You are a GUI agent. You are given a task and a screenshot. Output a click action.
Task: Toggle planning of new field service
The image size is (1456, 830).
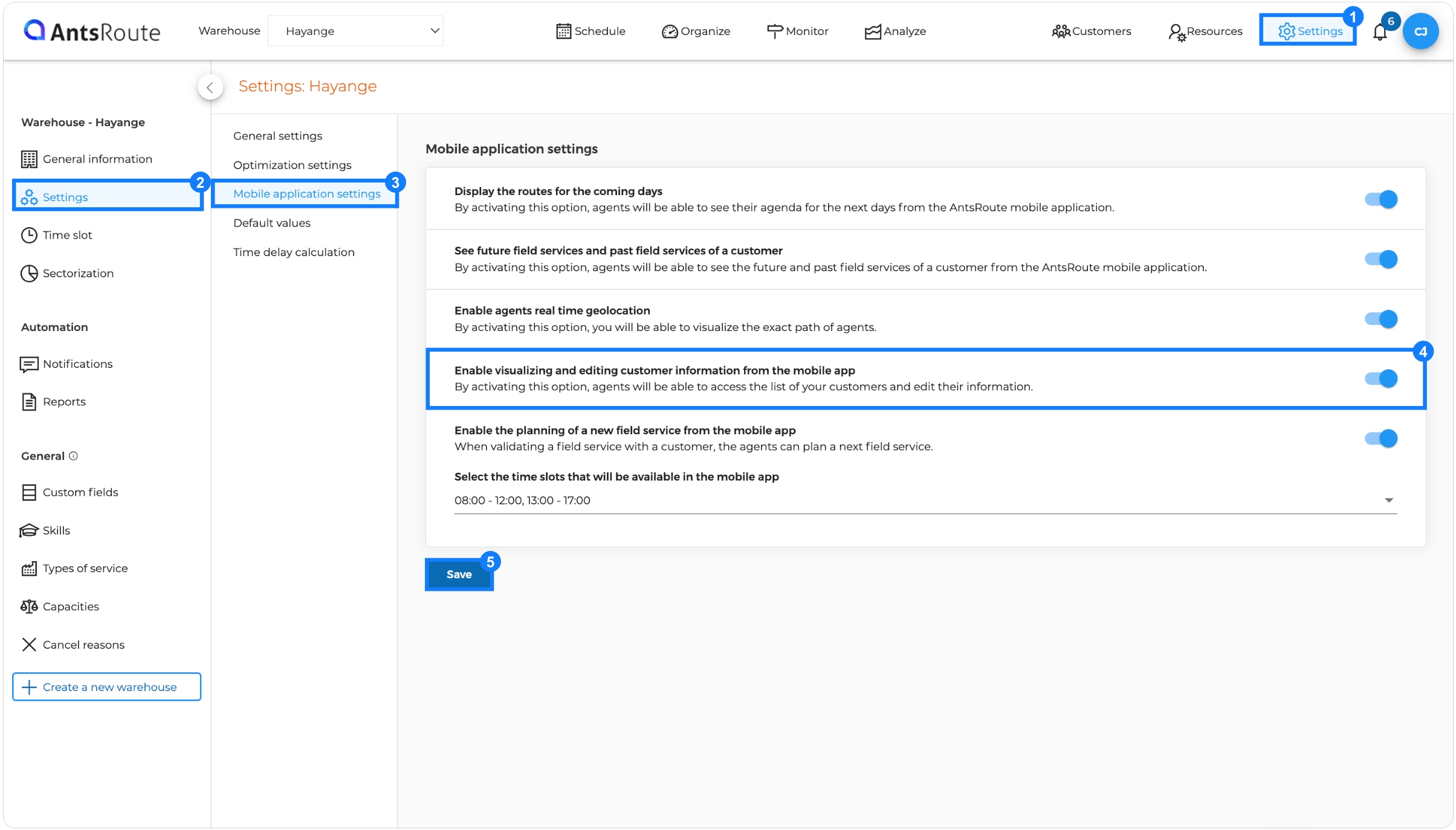1381,439
